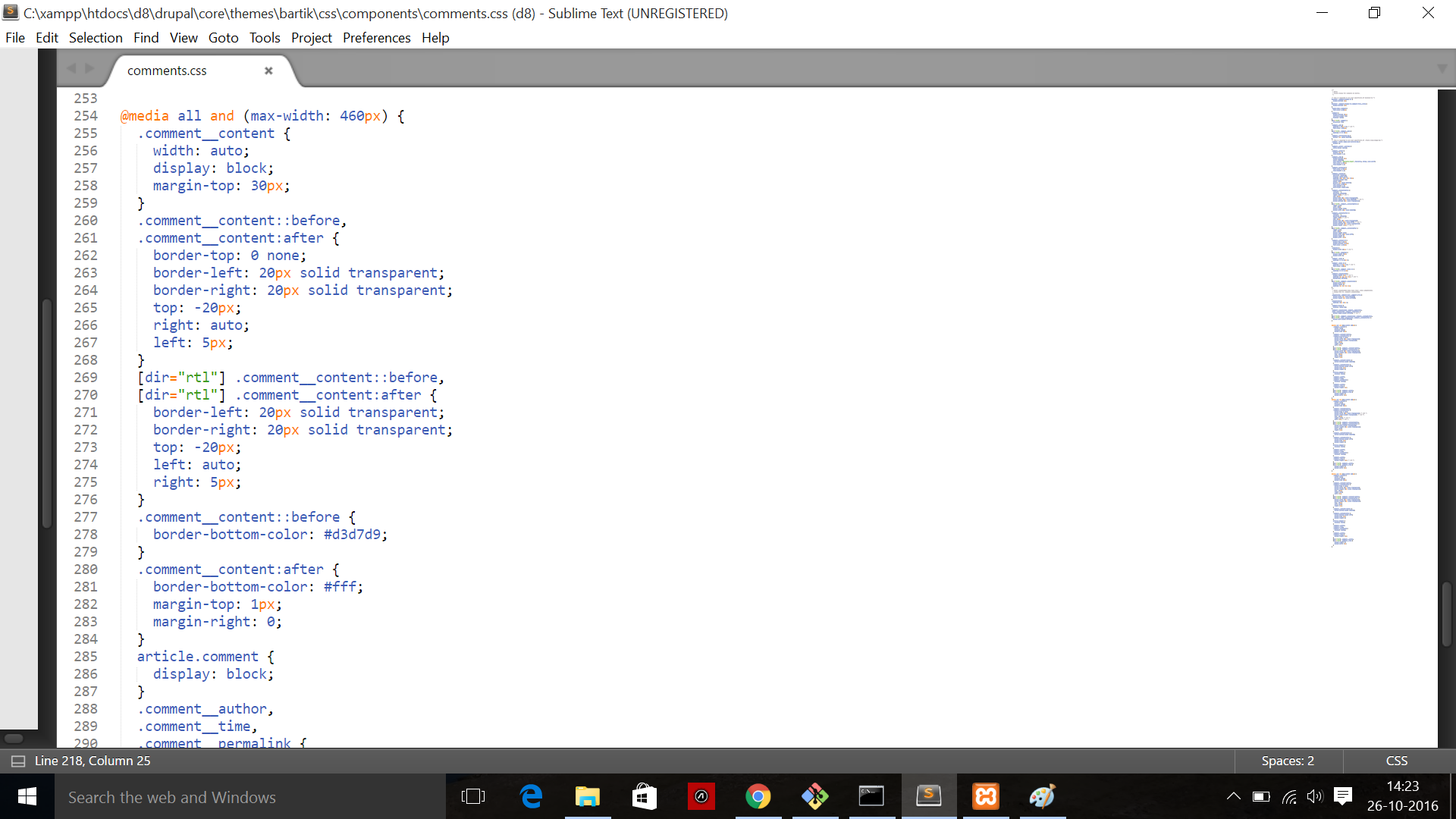This screenshot has width=1456, height=819.
Task: Click Line 218, Column 25 status text
Action: [93, 761]
